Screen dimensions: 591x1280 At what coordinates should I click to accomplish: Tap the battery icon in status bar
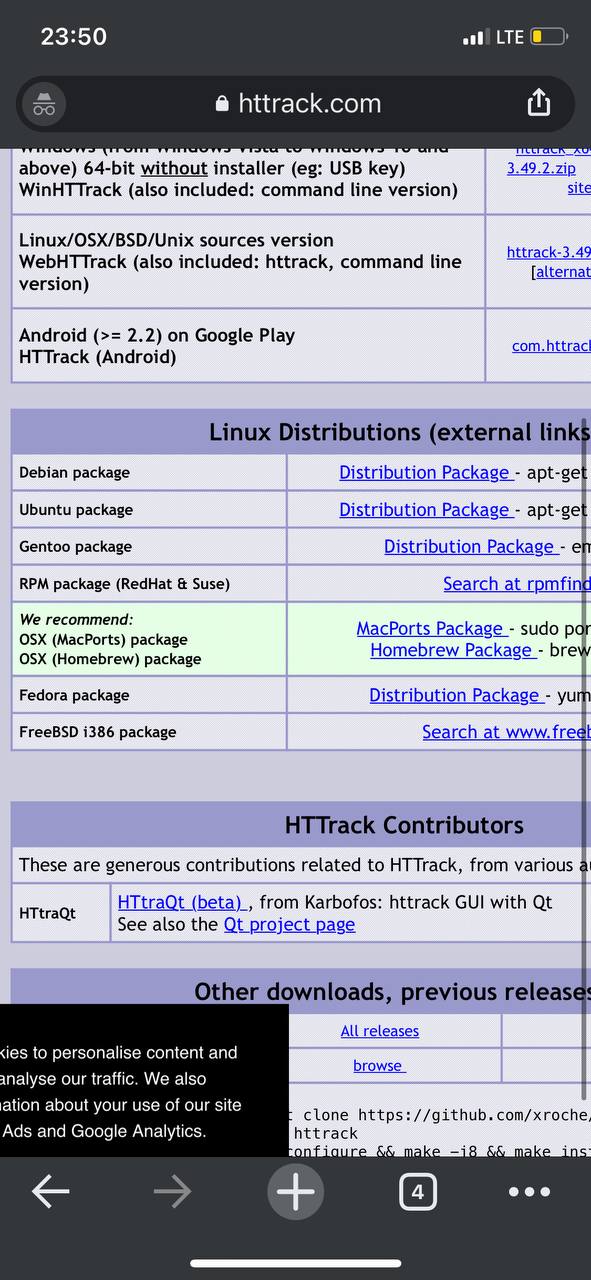click(x=549, y=37)
